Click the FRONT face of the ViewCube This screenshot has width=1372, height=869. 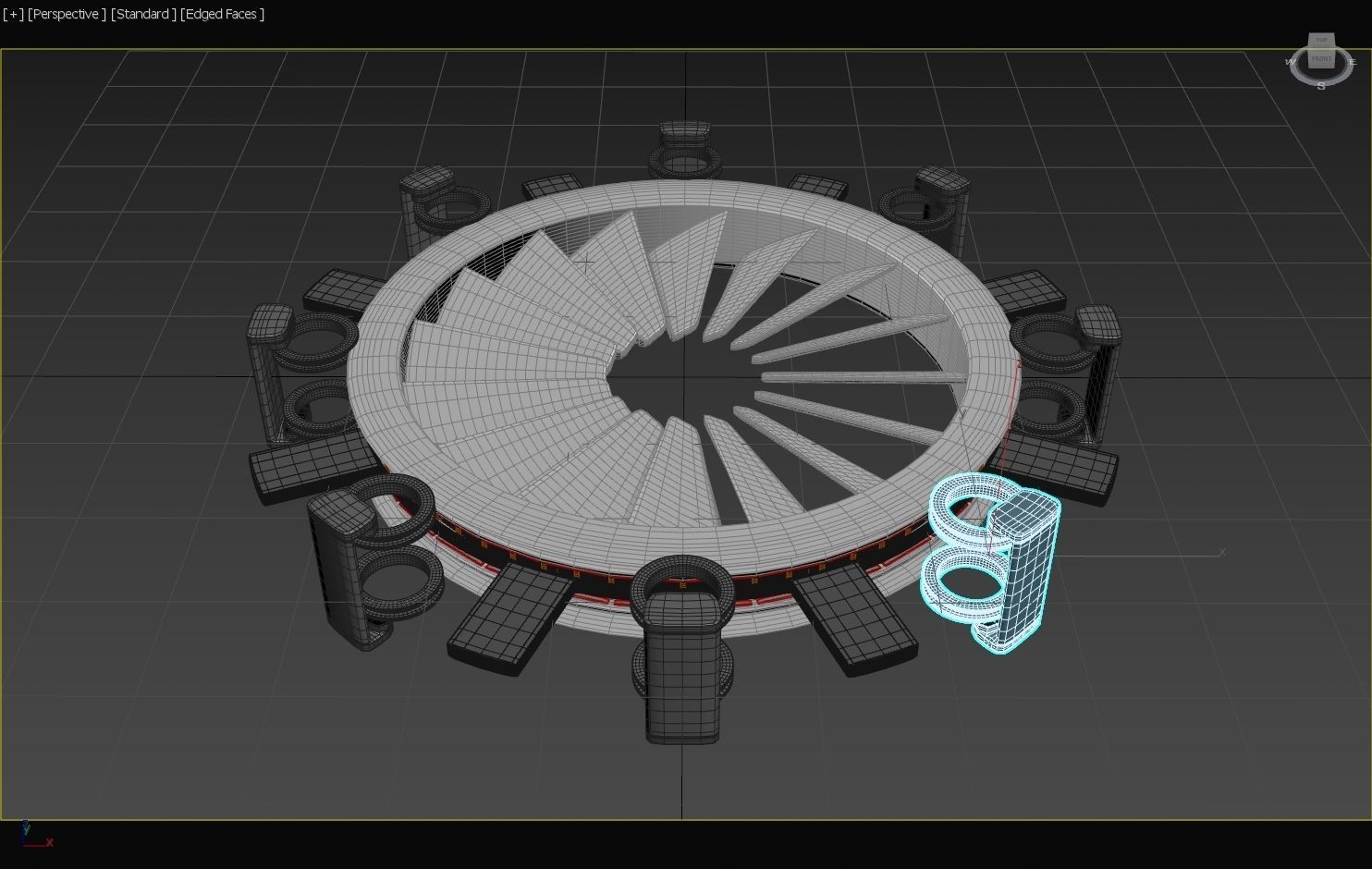pos(1321,59)
